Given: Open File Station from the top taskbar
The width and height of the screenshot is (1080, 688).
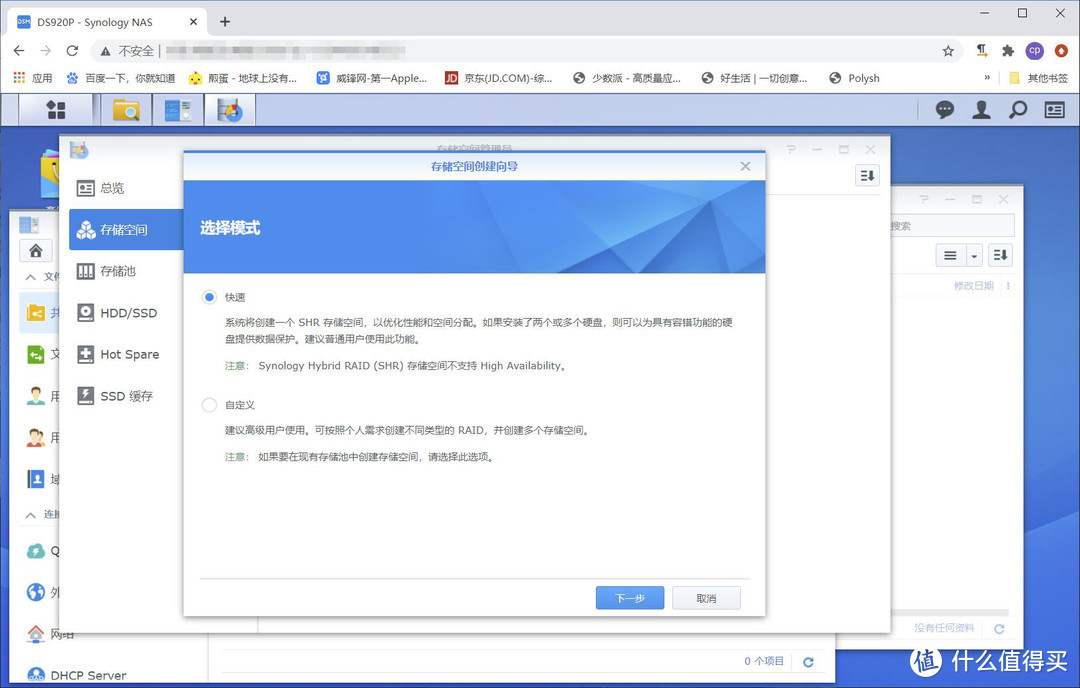Looking at the screenshot, I should click(127, 110).
